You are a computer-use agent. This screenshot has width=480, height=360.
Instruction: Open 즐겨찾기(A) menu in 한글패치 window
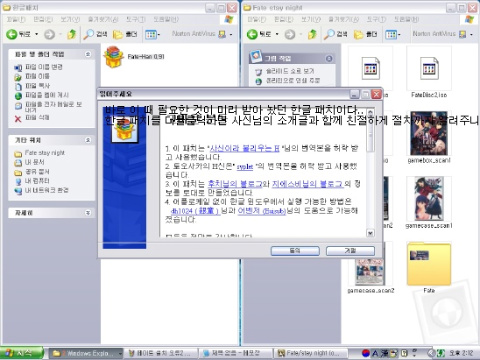pyautogui.click(x=103, y=20)
